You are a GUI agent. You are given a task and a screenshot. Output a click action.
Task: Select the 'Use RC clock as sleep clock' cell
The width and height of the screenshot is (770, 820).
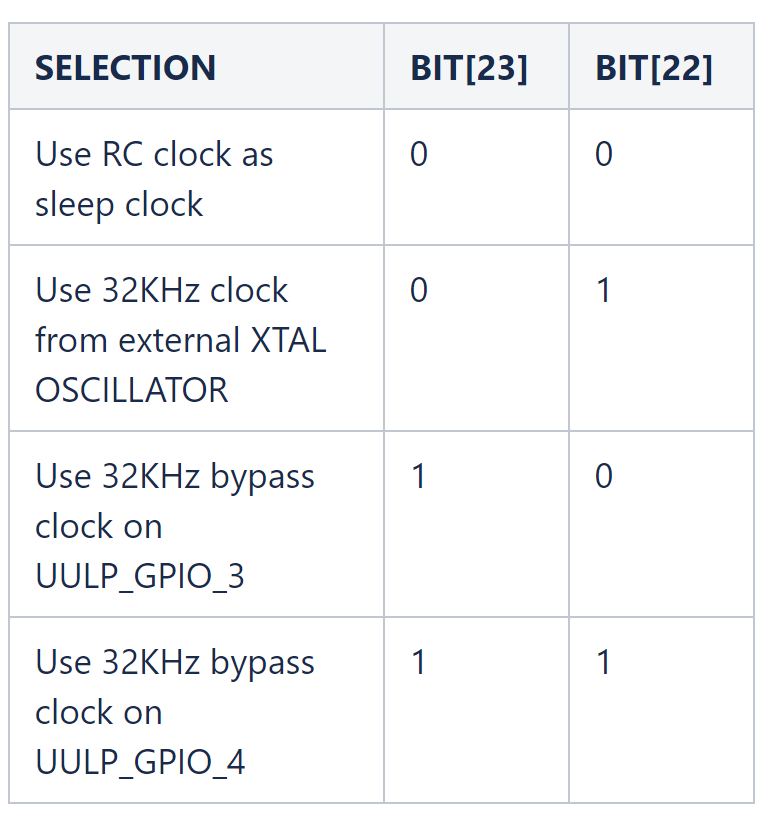[x=154, y=179]
